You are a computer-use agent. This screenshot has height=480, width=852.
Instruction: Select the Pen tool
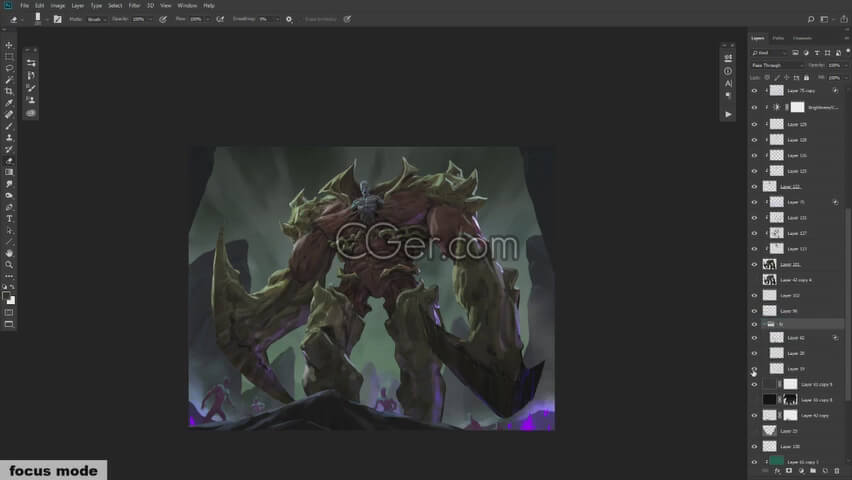(9, 207)
